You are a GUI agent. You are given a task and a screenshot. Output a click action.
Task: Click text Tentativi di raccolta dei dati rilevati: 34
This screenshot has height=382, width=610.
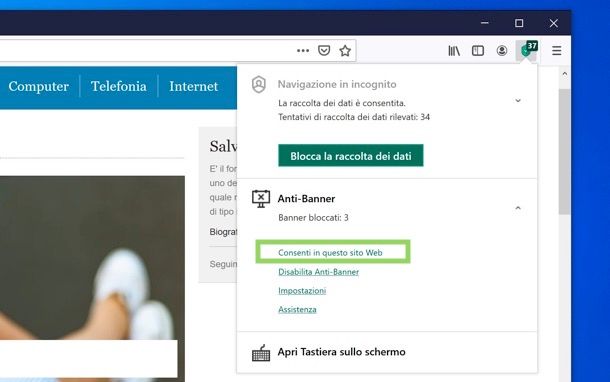click(354, 117)
